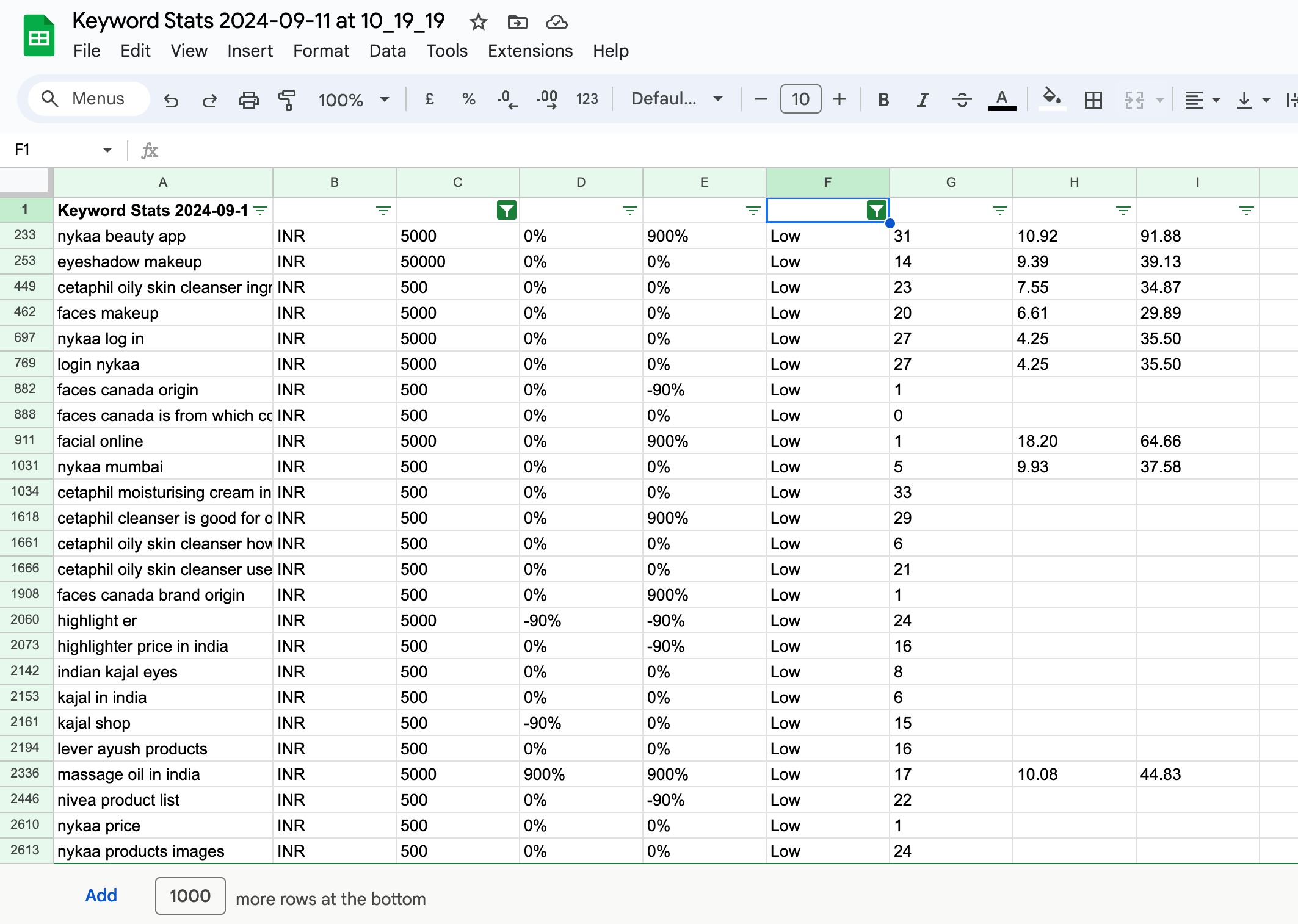This screenshot has height=924, width=1298.
Task: Open column E filter button
Action: coord(753,211)
